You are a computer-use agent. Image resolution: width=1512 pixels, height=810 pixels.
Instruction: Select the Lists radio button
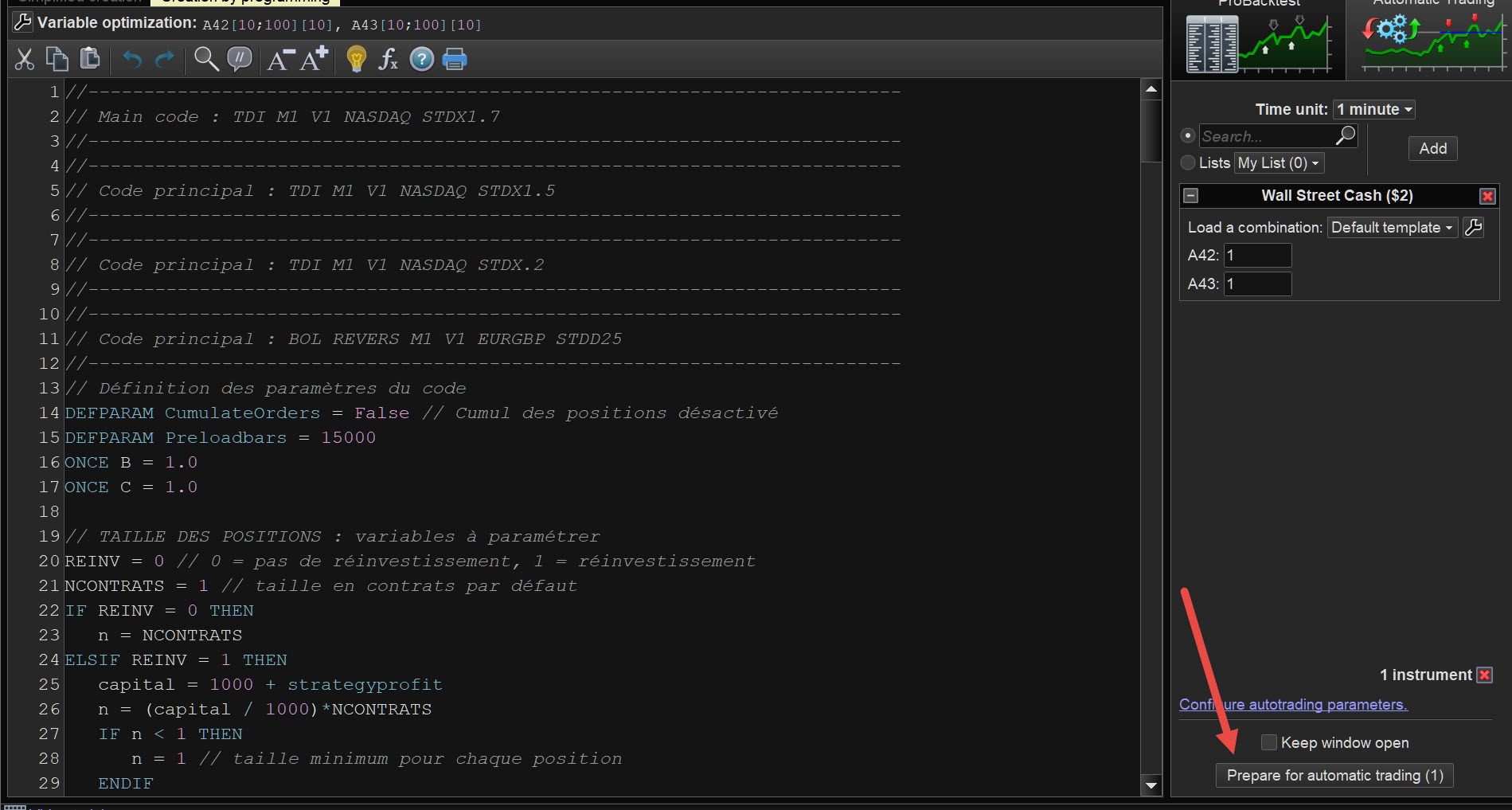point(1188,162)
